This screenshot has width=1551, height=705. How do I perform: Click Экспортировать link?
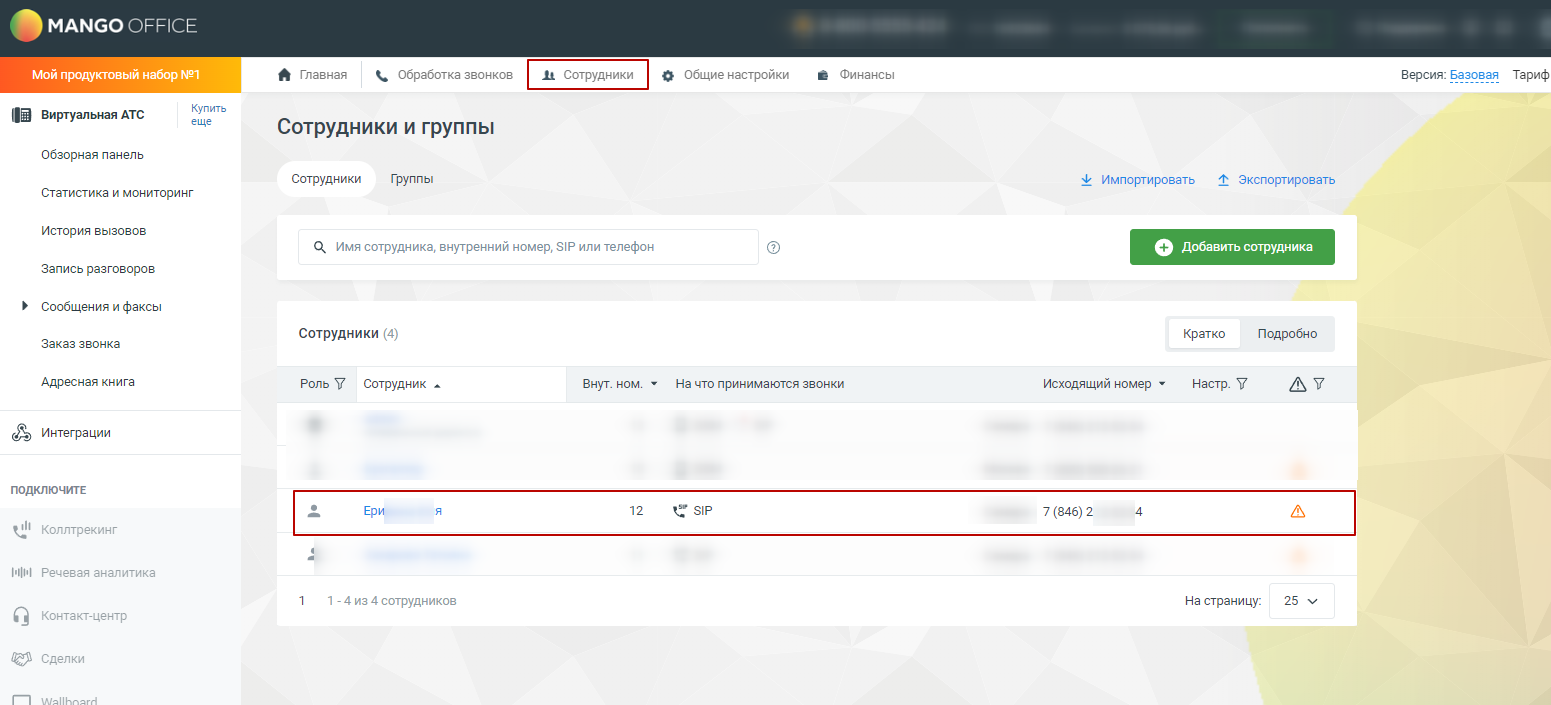[1276, 180]
